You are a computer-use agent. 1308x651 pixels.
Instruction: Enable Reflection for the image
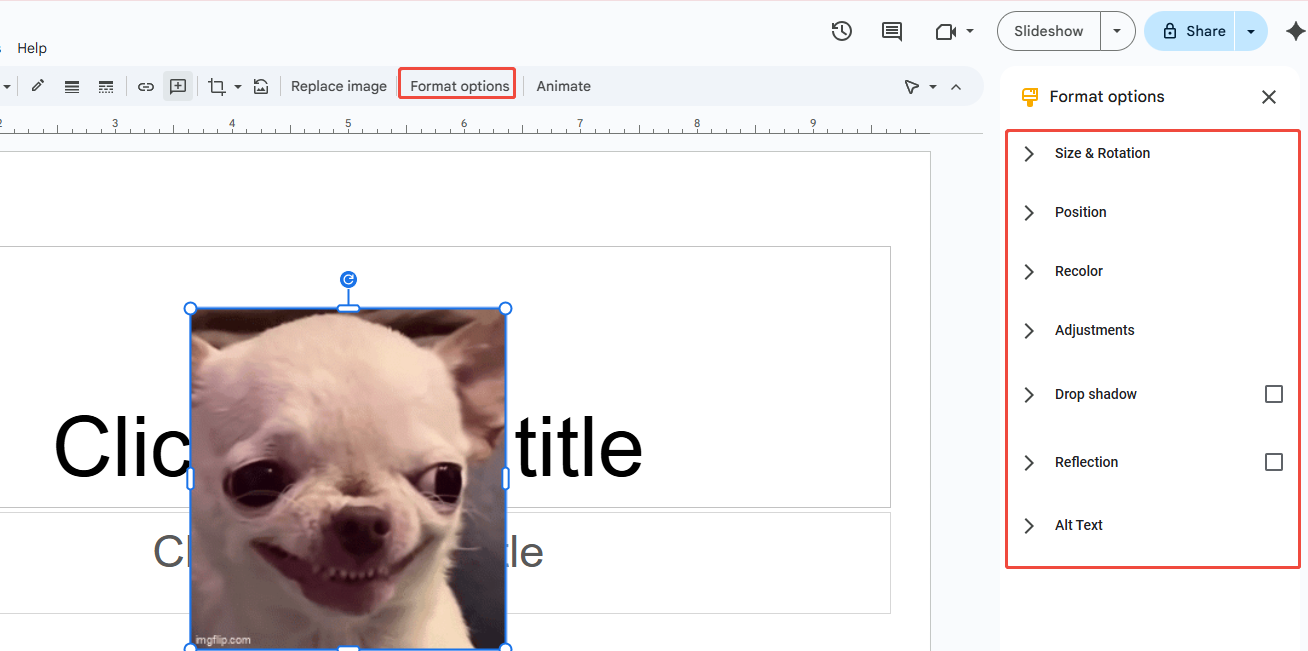coord(1273,461)
